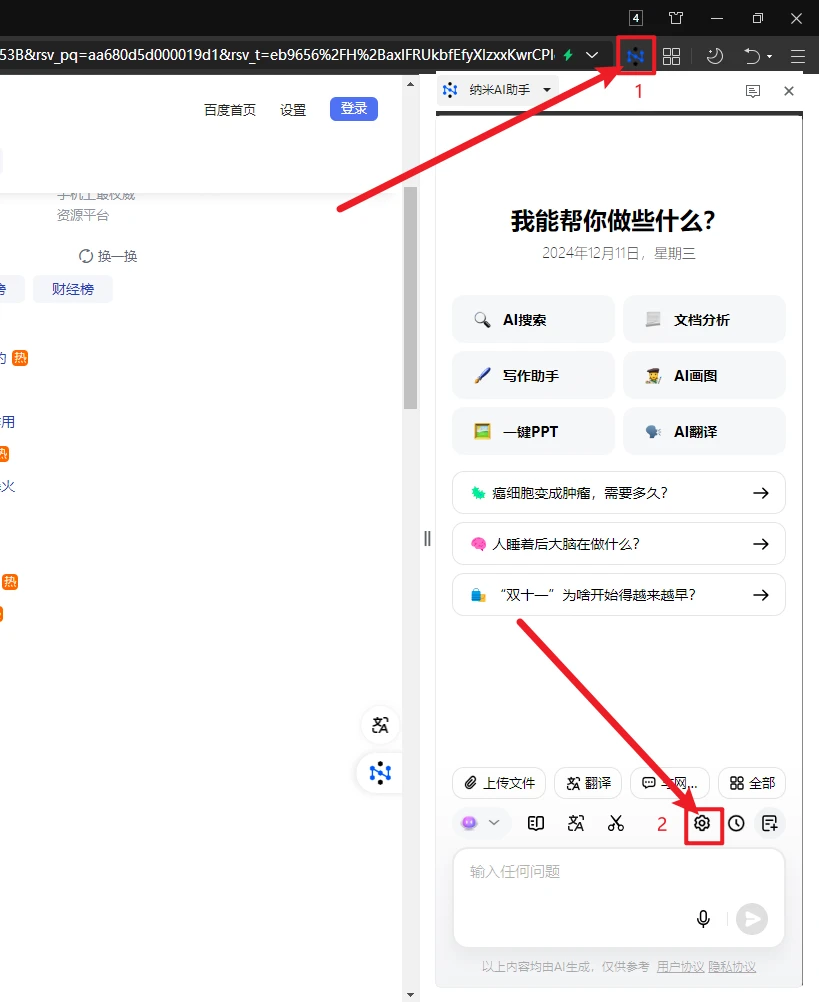Focus the 输入任何问题 input box

pyautogui.click(x=618, y=897)
